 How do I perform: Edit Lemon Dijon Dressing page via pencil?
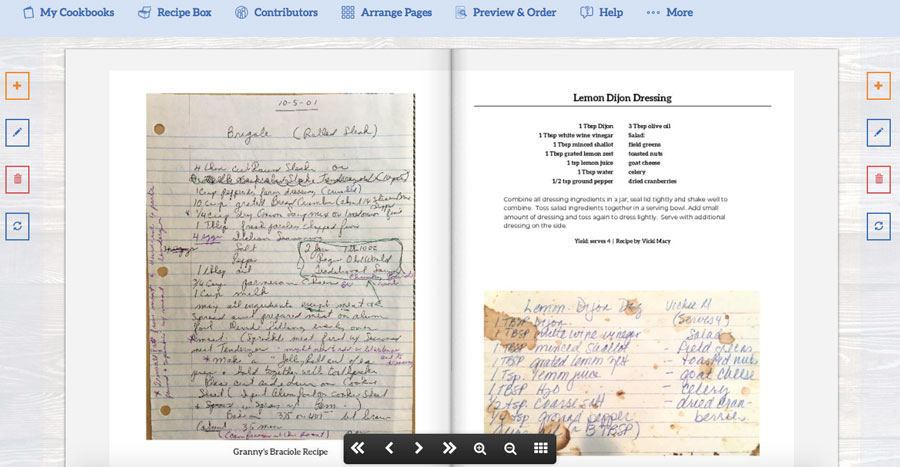click(x=878, y=133)
